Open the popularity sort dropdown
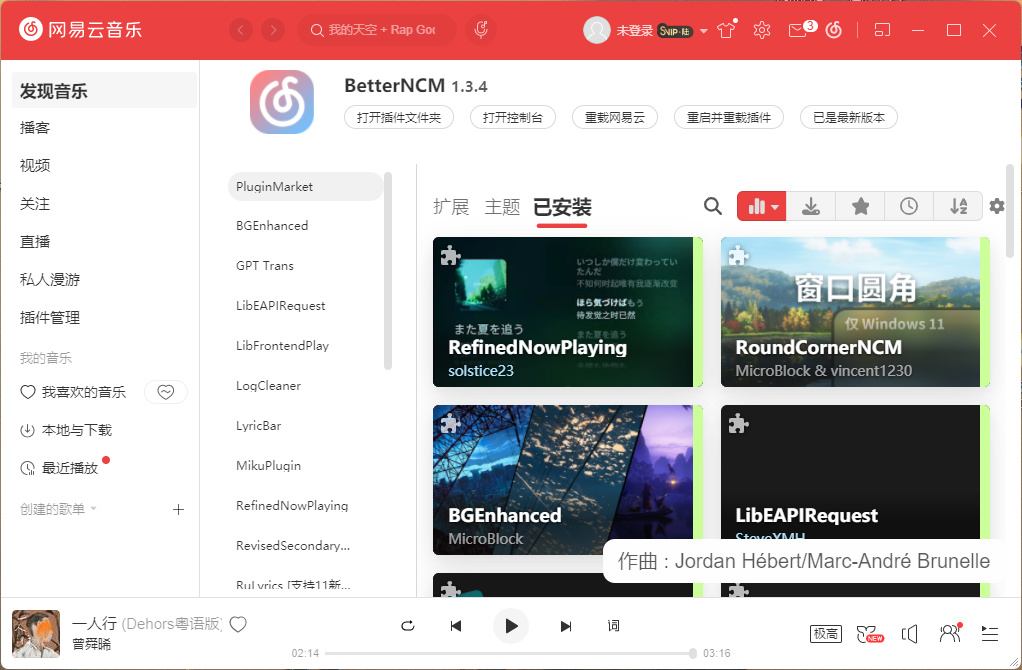The image size is (1022, 670). [x=761, y=207]
